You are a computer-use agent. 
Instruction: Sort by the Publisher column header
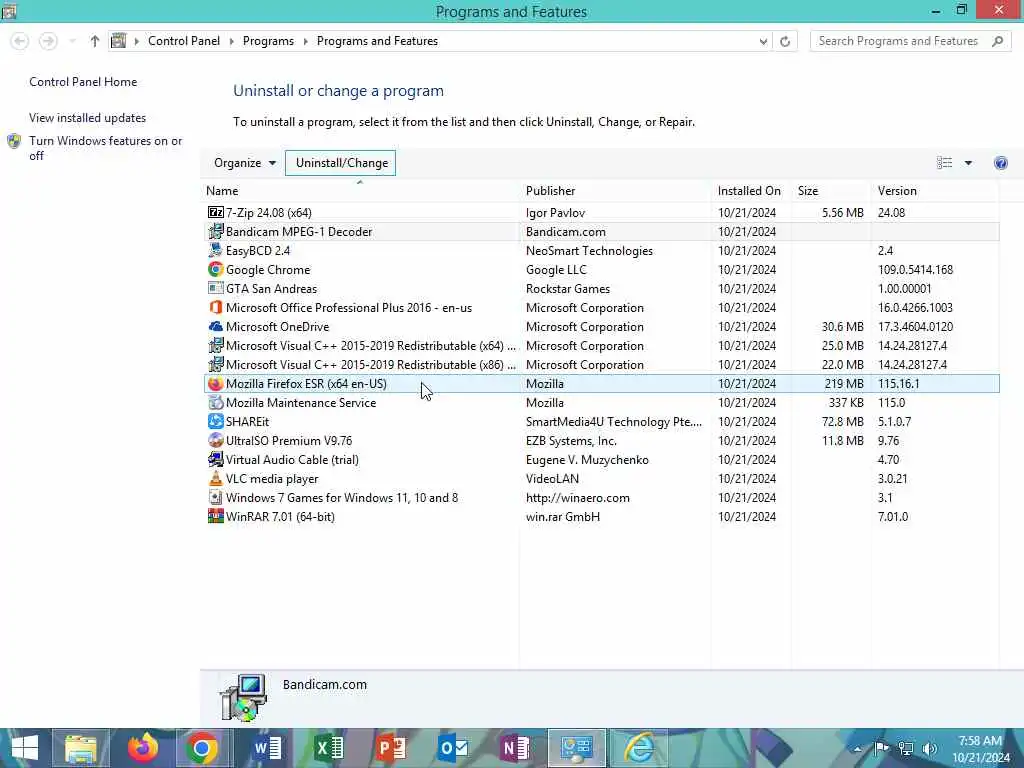tap(615, 191)
